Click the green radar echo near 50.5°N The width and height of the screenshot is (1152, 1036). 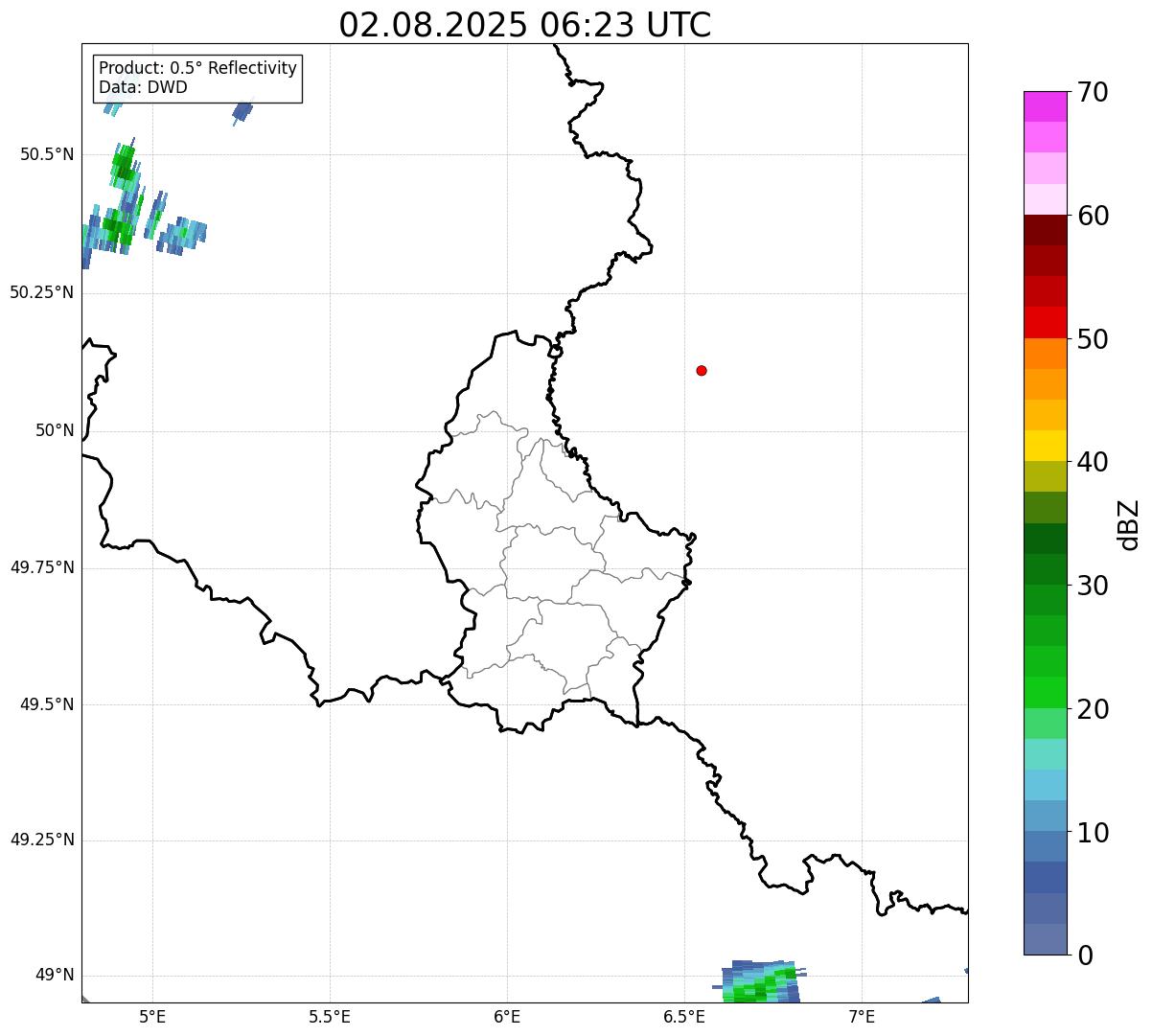[x=124, y=167]
